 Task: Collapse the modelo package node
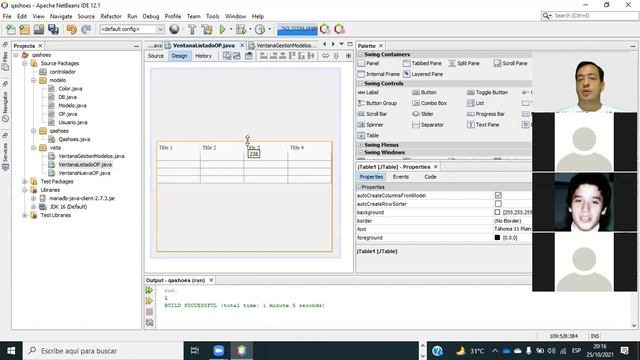34,80
